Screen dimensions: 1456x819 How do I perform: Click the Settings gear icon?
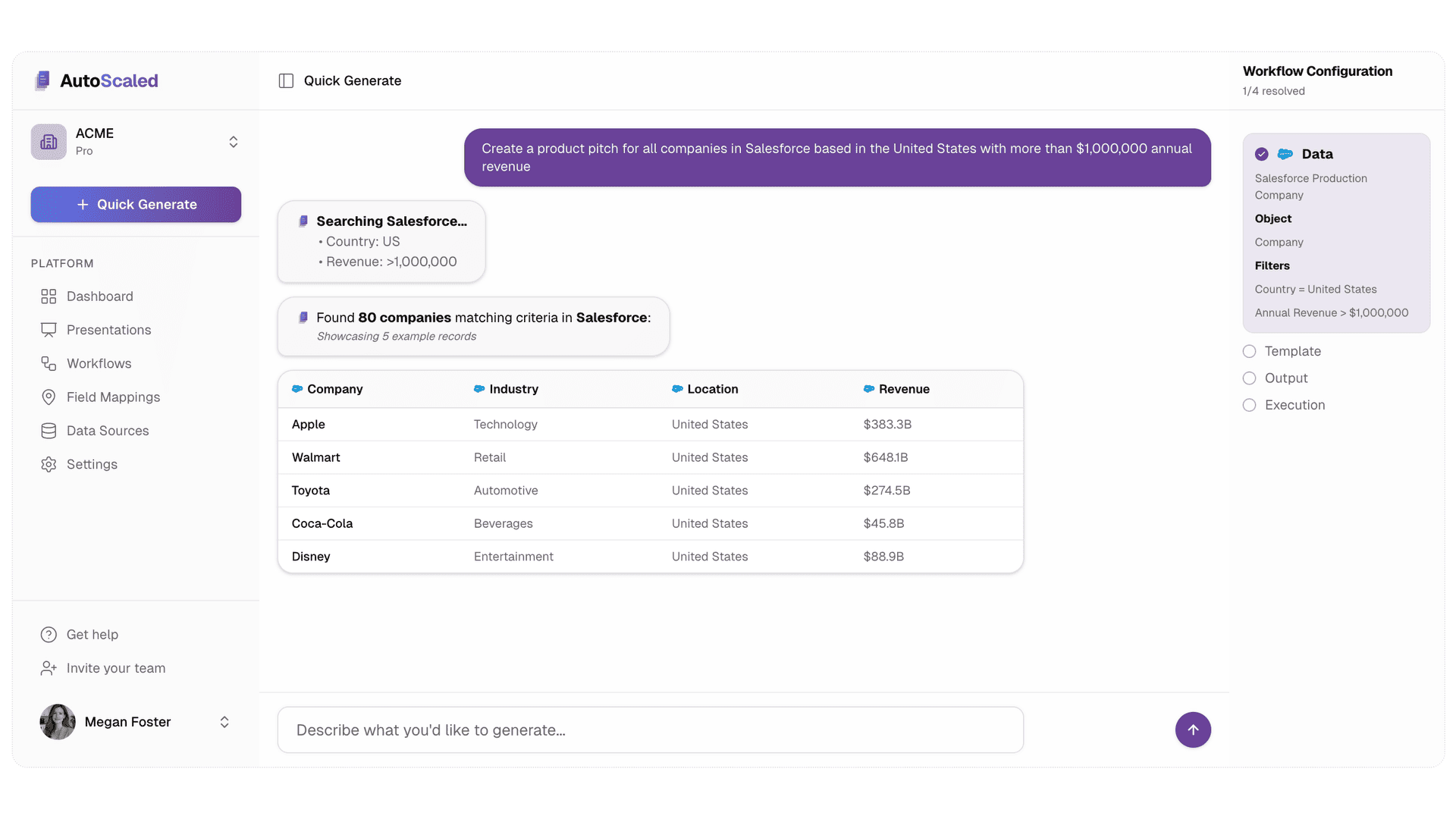(49, 465)
